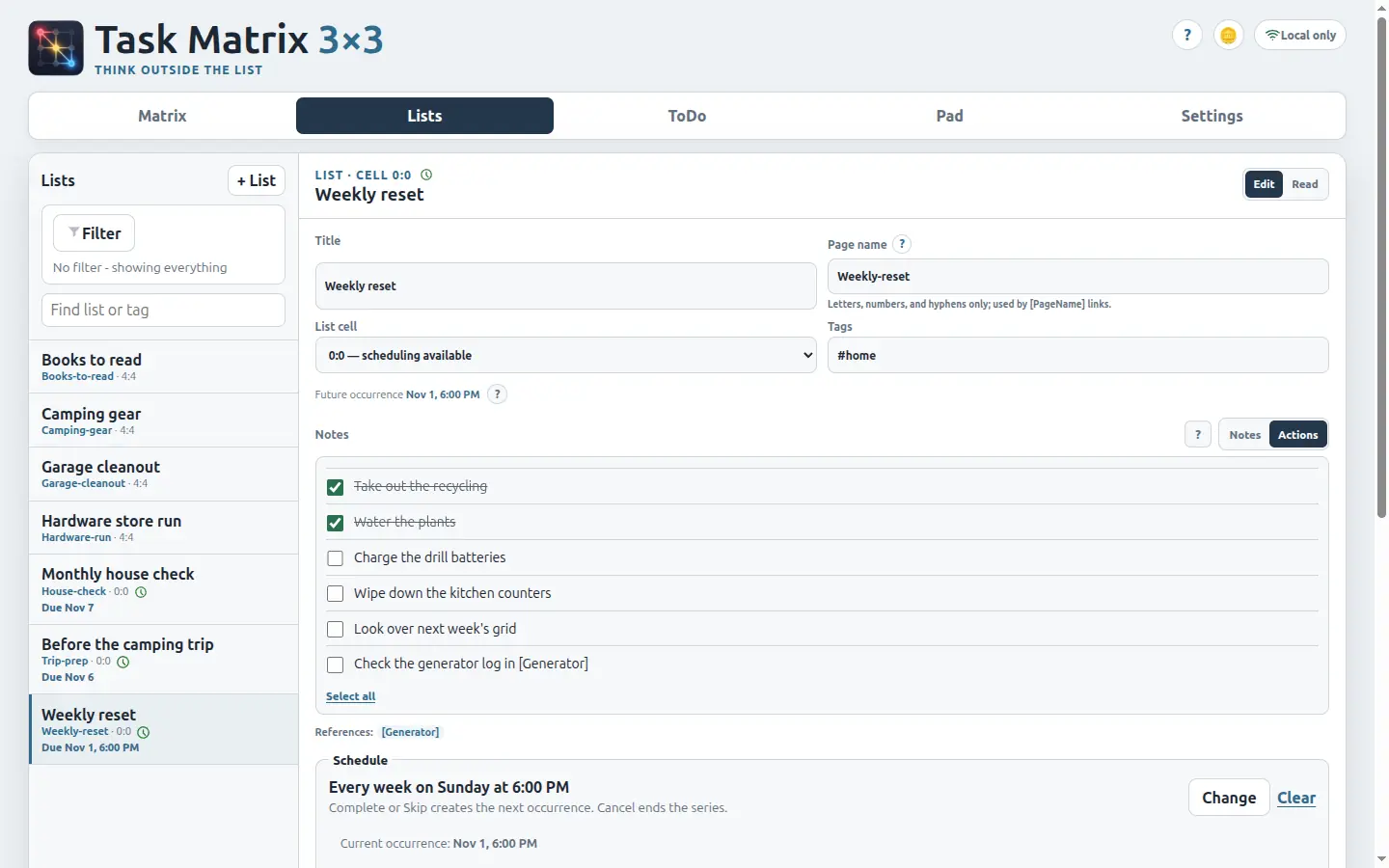1389x868 pixels.
Task: Click the clock icon on Monthly house check
Action: coord(141,592)
